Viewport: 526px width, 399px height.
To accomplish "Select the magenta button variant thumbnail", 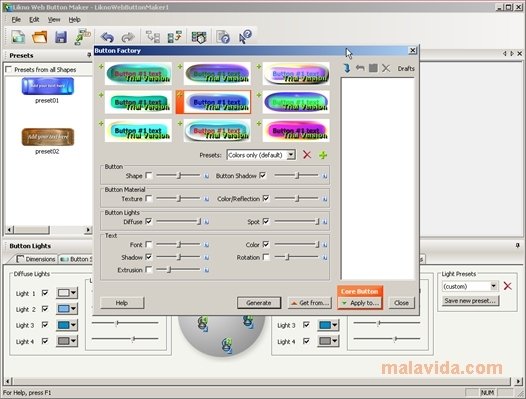I will [x=296, y=130].
